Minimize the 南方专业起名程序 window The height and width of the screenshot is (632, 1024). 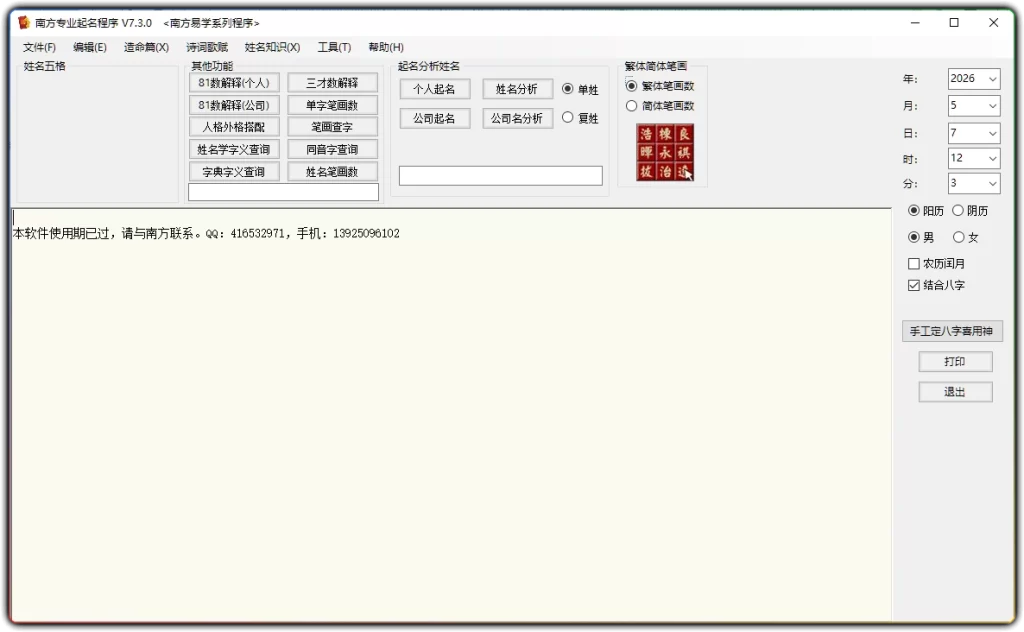click(x=915, y=23)
